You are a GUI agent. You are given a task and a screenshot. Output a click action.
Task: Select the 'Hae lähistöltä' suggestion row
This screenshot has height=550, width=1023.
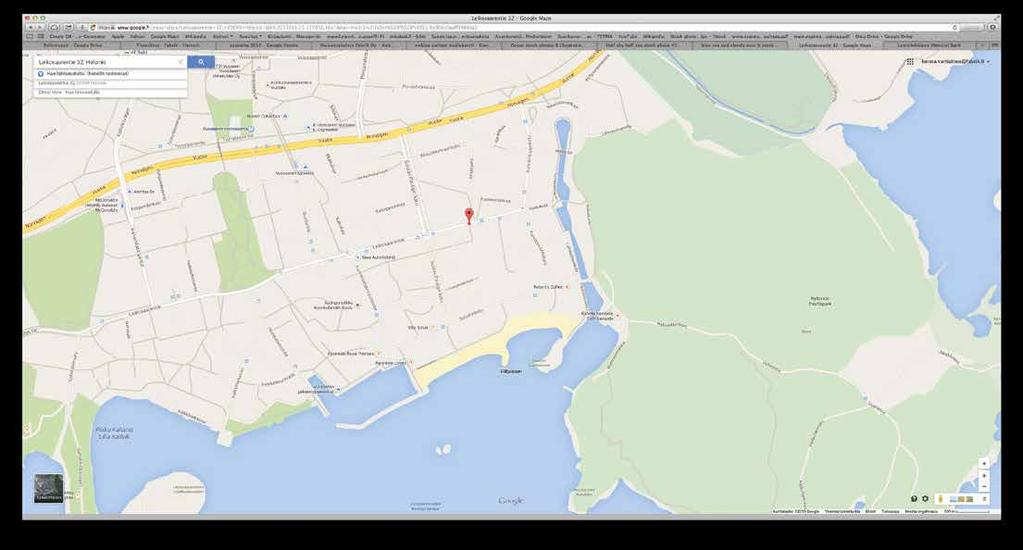click(110, 74)
